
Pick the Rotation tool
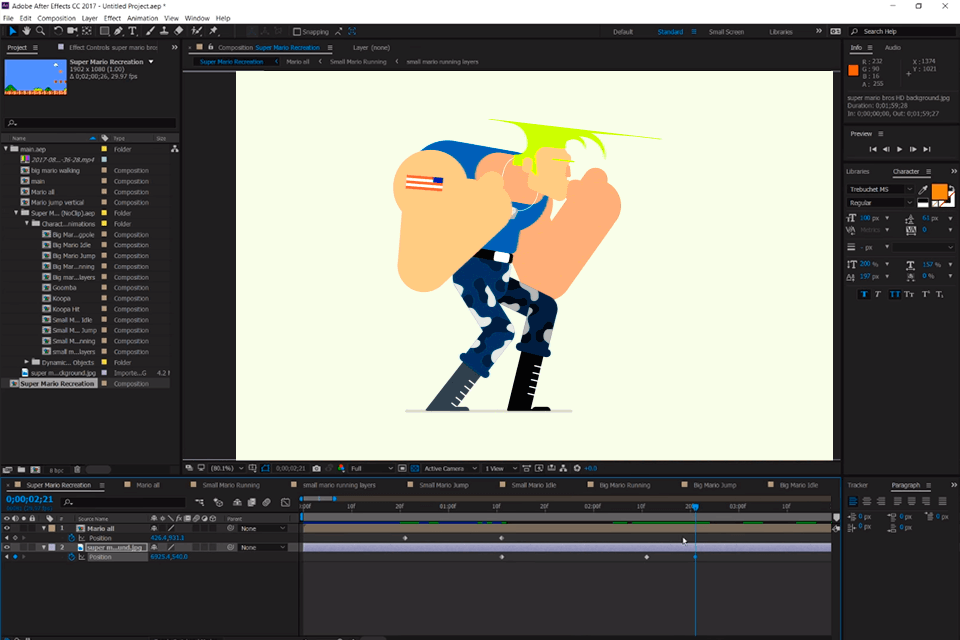[58, 32]
